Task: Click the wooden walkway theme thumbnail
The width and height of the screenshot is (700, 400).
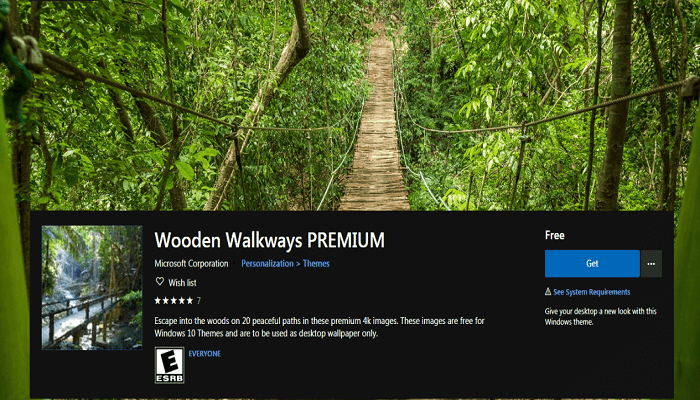Action: tap(92, 287)
